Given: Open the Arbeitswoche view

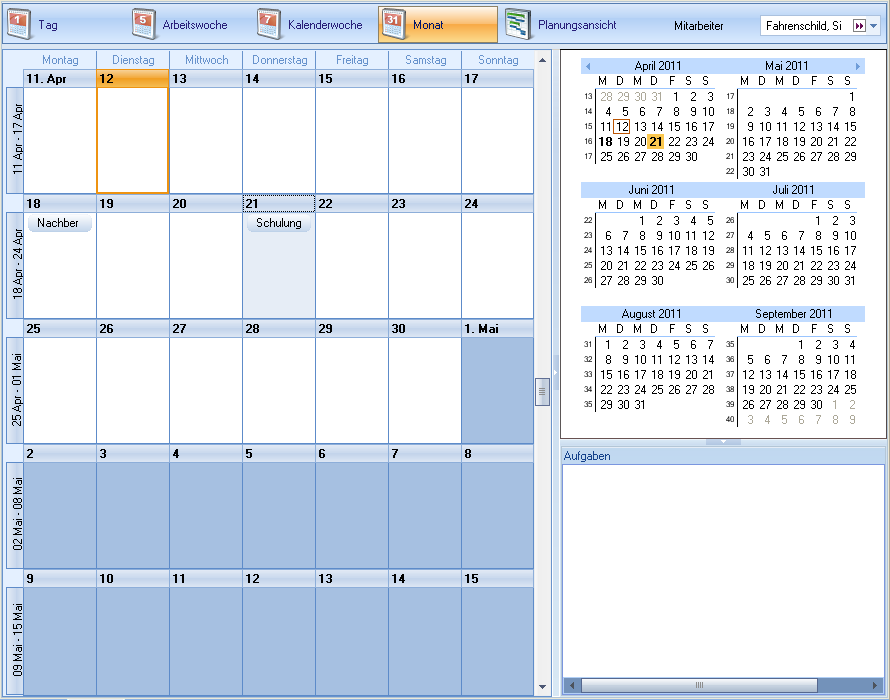Looking at the screenshot, I should point(181,24).
